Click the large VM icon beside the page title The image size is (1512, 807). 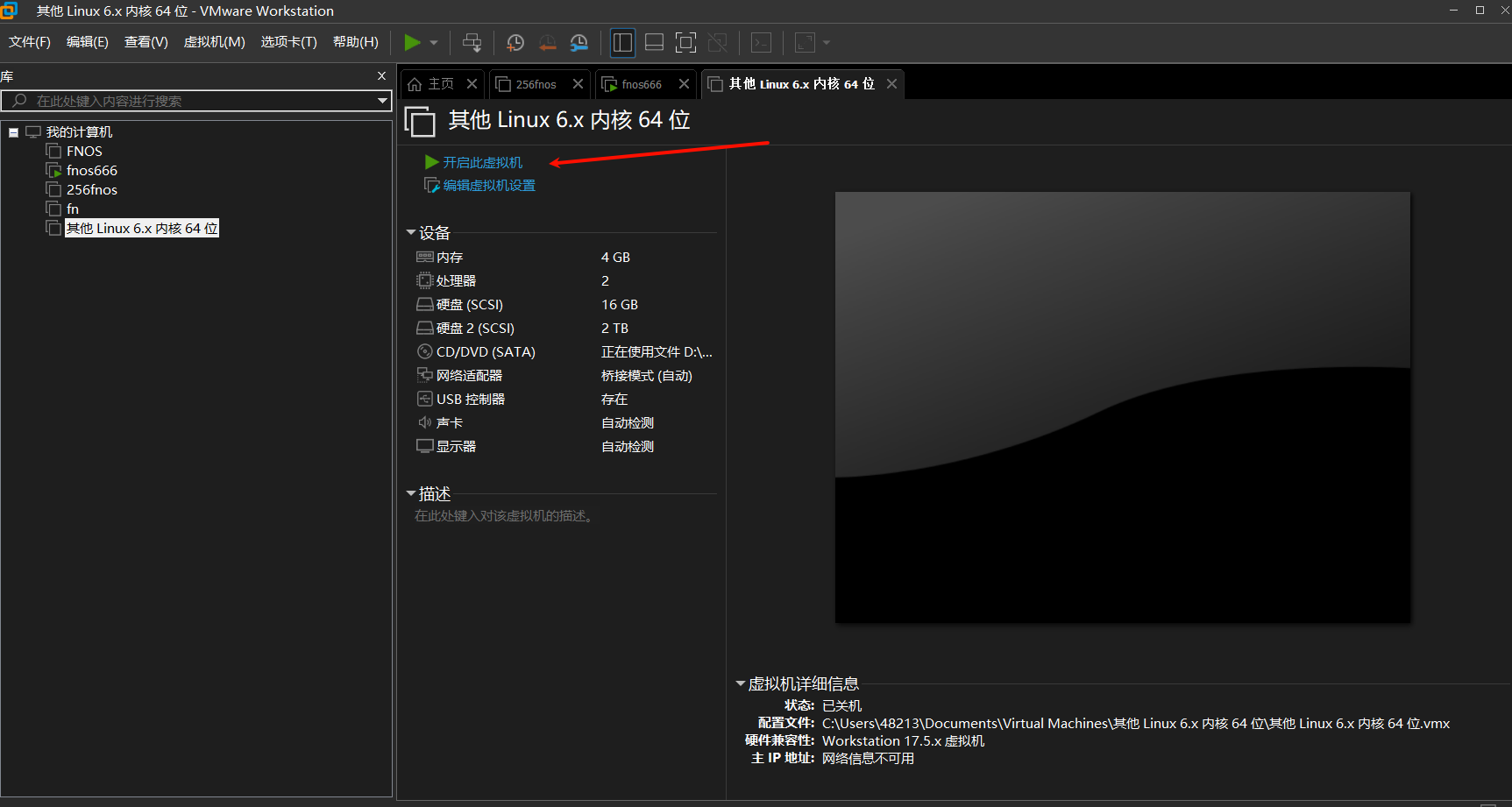tap(420, 121)
